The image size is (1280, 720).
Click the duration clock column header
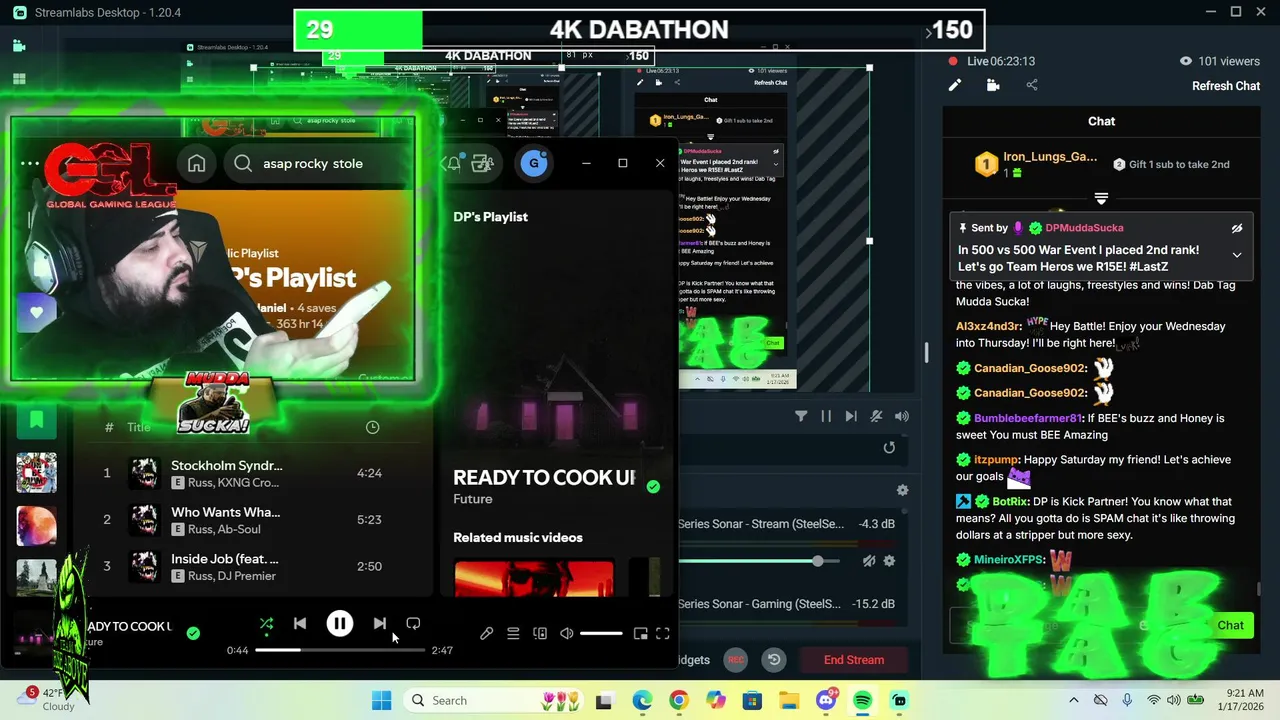coord(372,427)
